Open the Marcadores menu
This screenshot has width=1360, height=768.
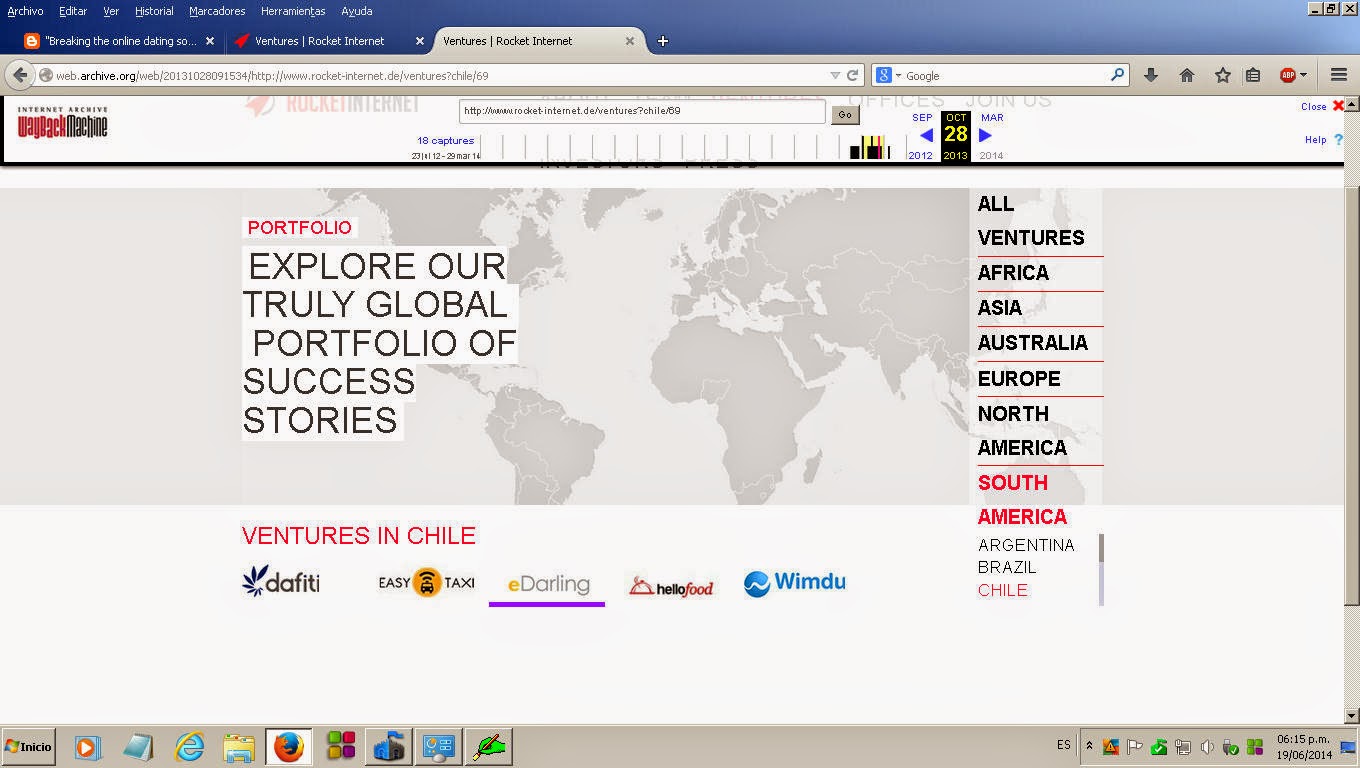[x=217, y=11]
